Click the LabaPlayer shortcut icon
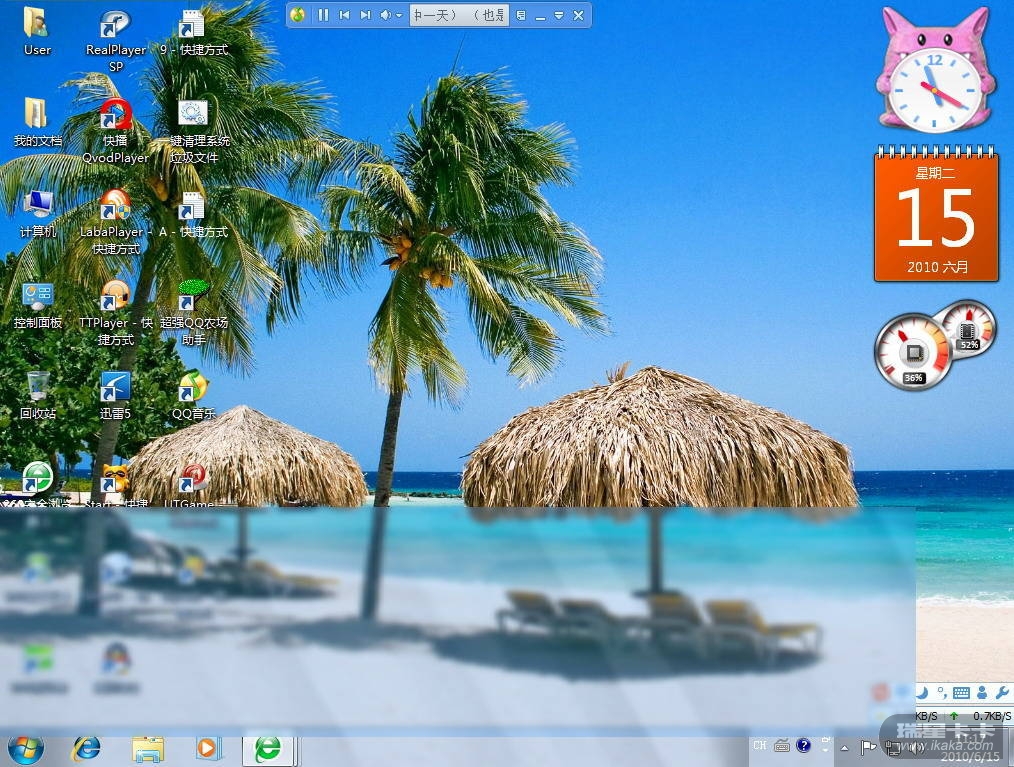The width and height of the screenshot is (1014, 767). (115, 207)
